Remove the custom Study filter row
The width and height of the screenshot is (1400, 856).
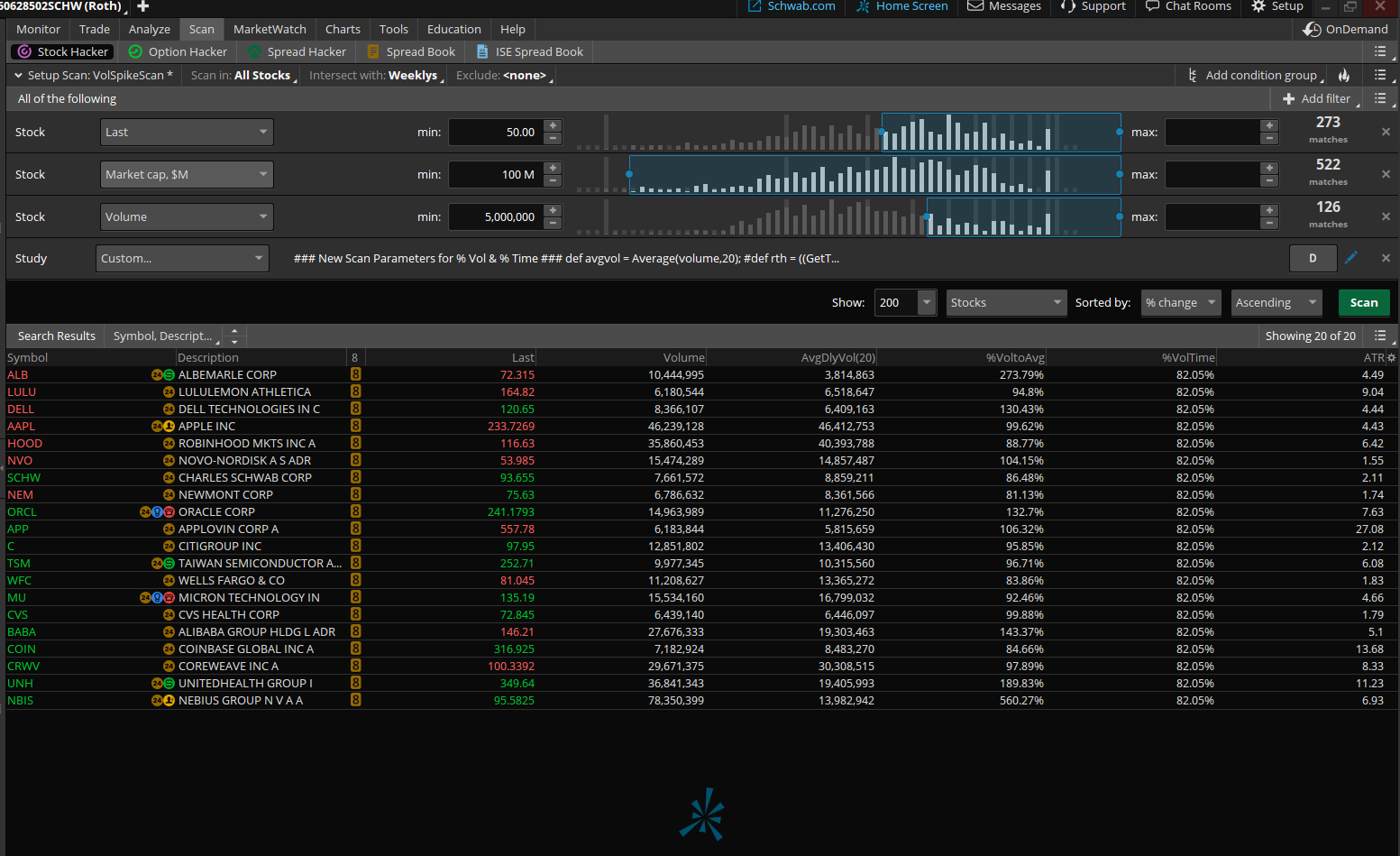[1386, 258]
